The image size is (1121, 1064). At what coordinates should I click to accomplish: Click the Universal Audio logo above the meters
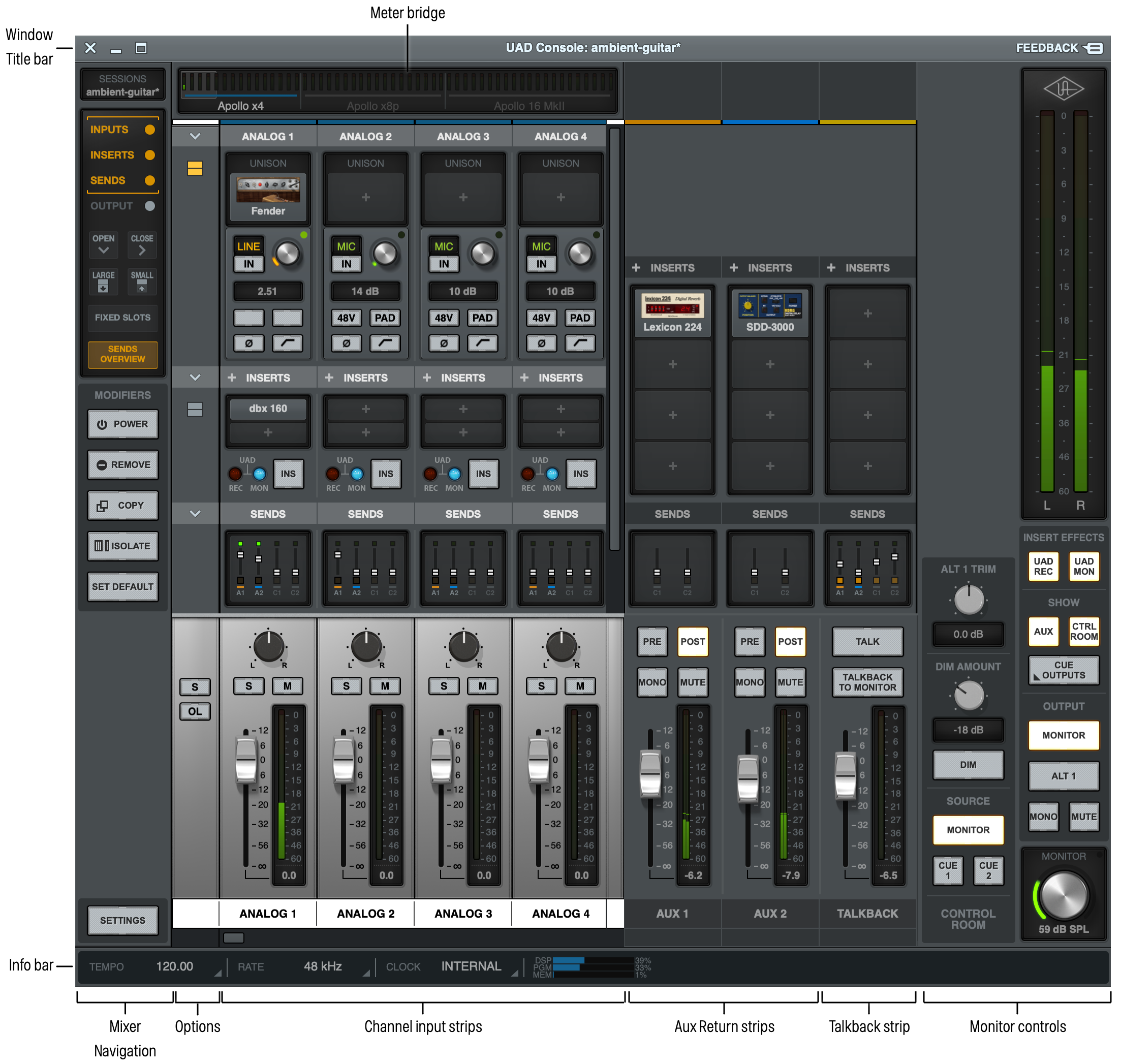(1063, 89)
